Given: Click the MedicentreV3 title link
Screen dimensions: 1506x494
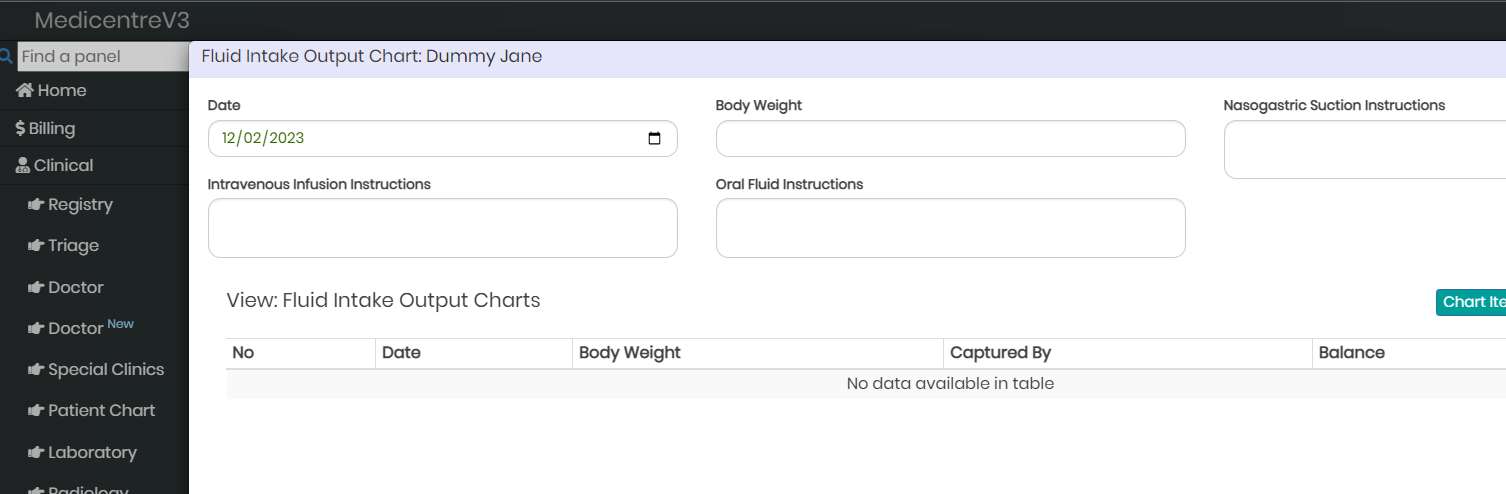Looking at the screenshot, I should (112, 20).
